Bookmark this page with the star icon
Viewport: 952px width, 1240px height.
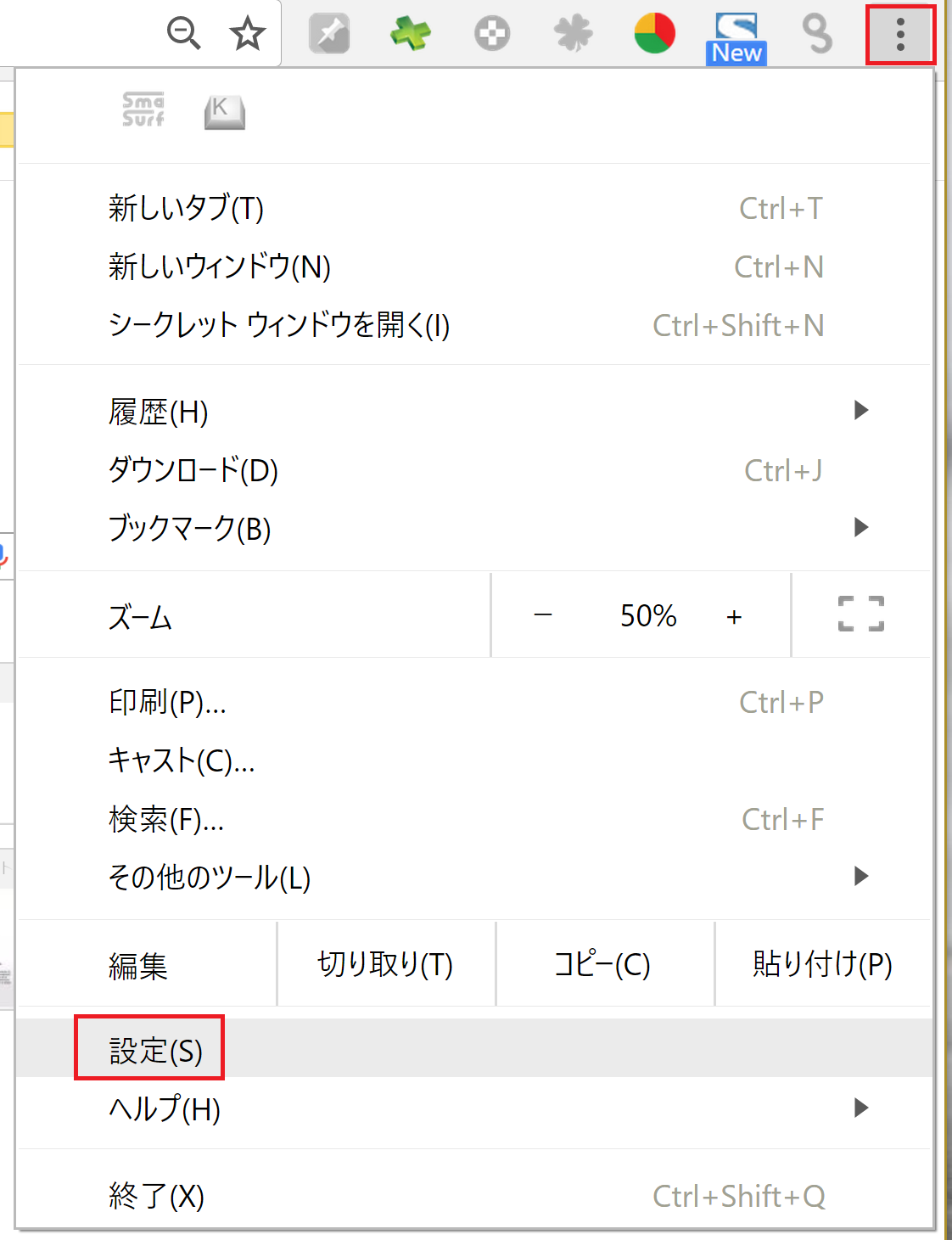click(248, 33)
